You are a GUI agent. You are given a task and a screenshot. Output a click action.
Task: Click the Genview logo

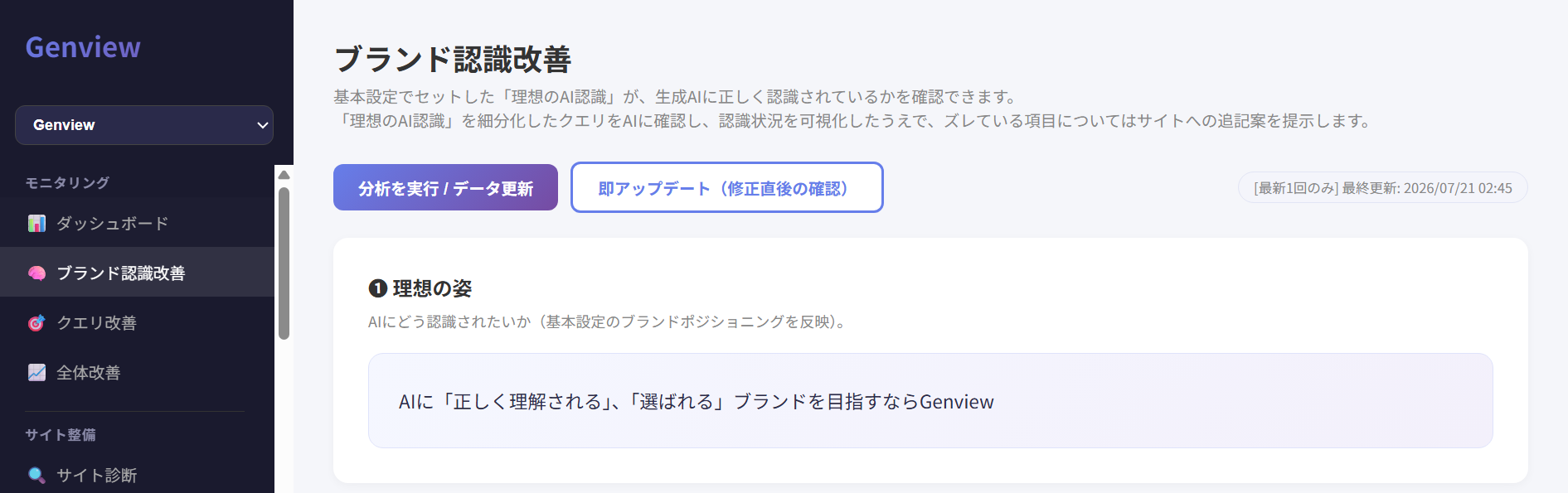[x=83, y=47]
